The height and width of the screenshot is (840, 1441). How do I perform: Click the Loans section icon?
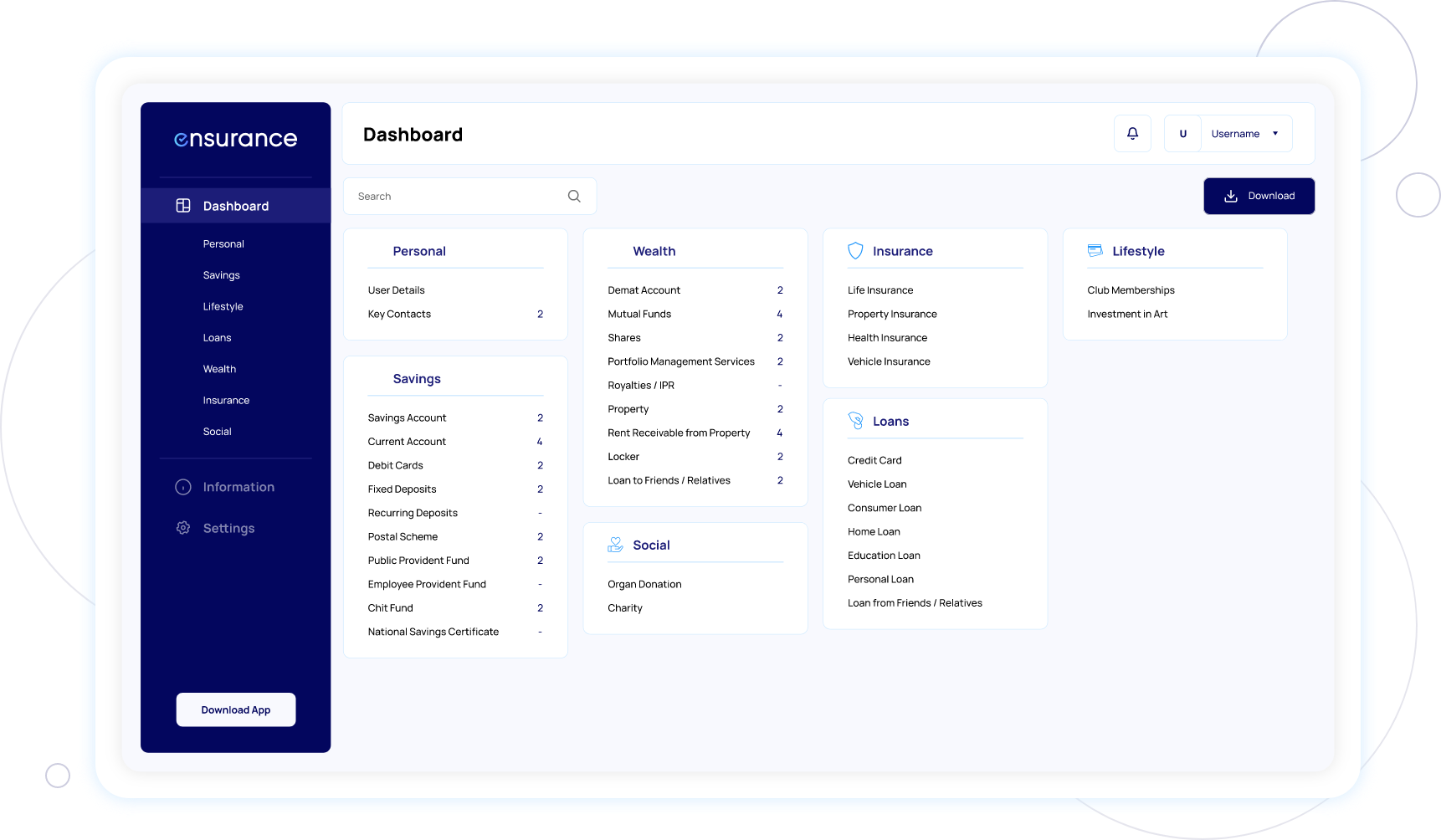pos(855,421)
